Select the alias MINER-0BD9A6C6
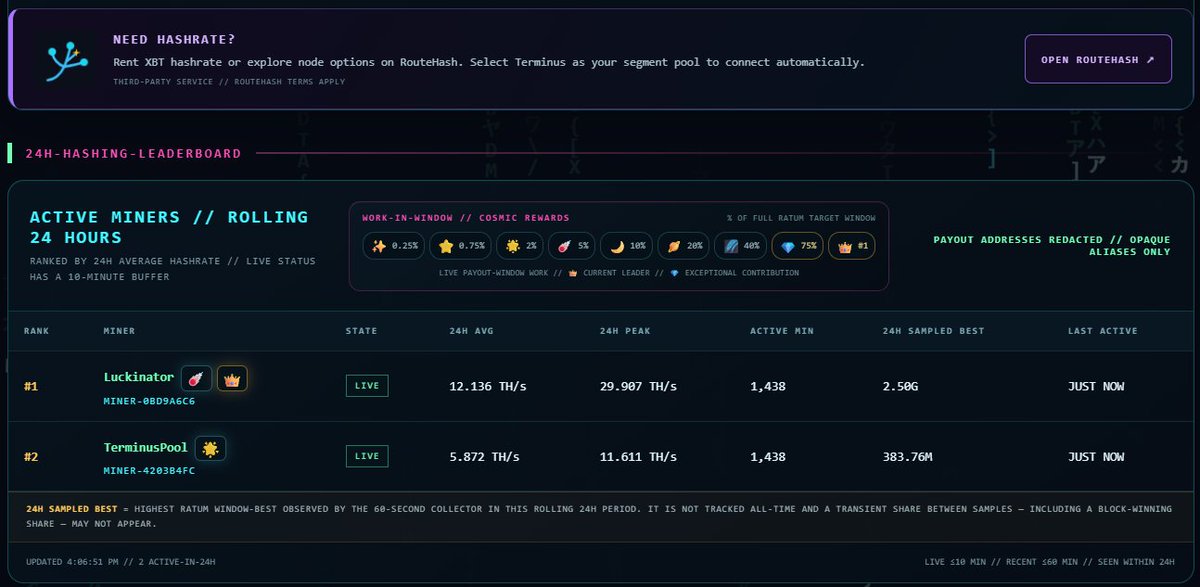Screen dimensions: 1200x587 coord(149,401)
